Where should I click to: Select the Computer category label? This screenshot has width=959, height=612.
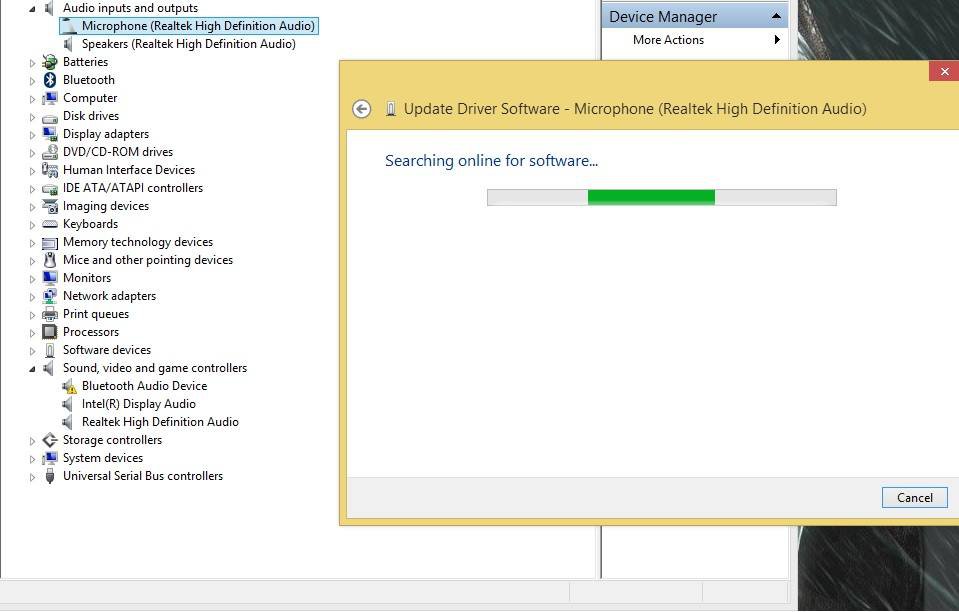tap(90, 98)
